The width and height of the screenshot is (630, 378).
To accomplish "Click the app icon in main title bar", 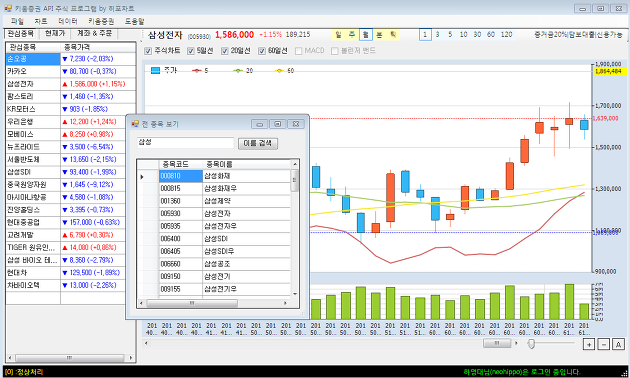I will [8, 8].
